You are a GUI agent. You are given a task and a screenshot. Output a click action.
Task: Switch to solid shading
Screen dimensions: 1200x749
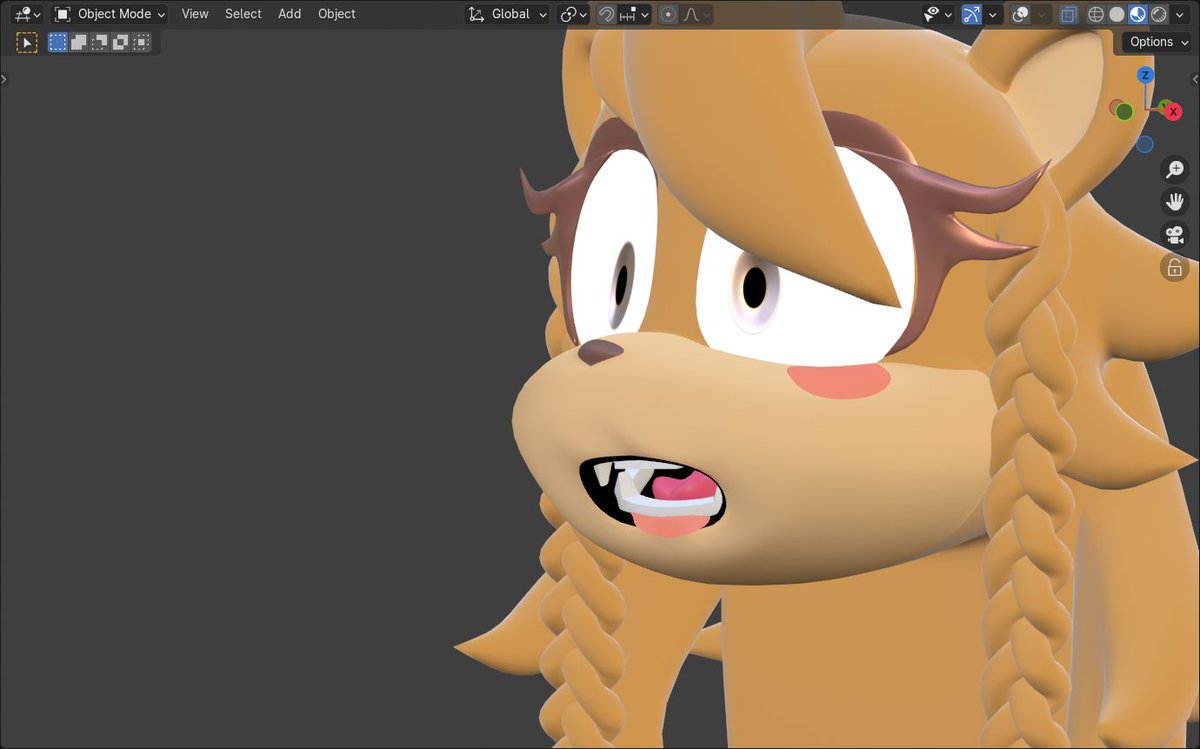(1117, 14)
